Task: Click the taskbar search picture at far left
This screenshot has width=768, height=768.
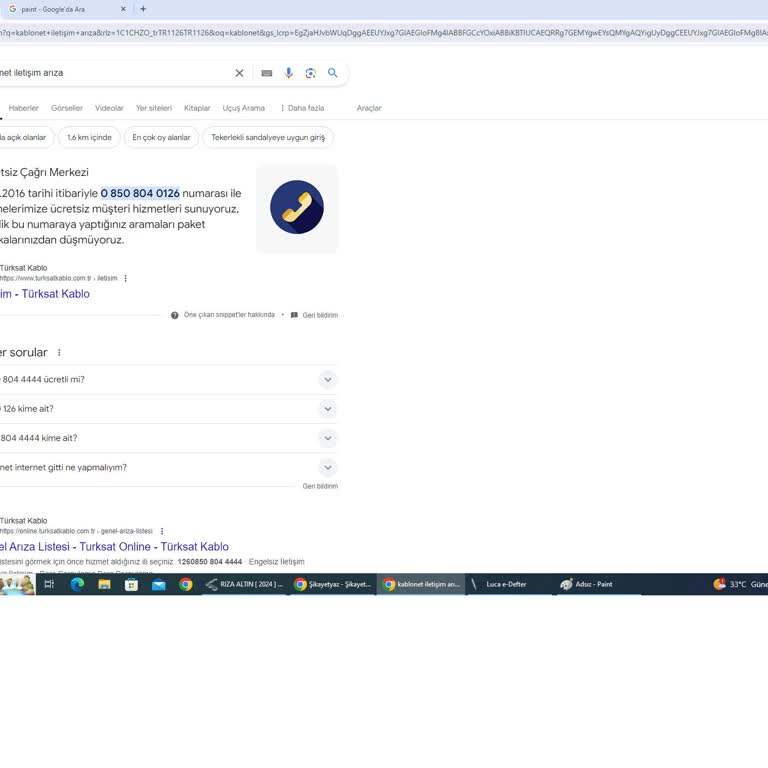Action: 18,584
